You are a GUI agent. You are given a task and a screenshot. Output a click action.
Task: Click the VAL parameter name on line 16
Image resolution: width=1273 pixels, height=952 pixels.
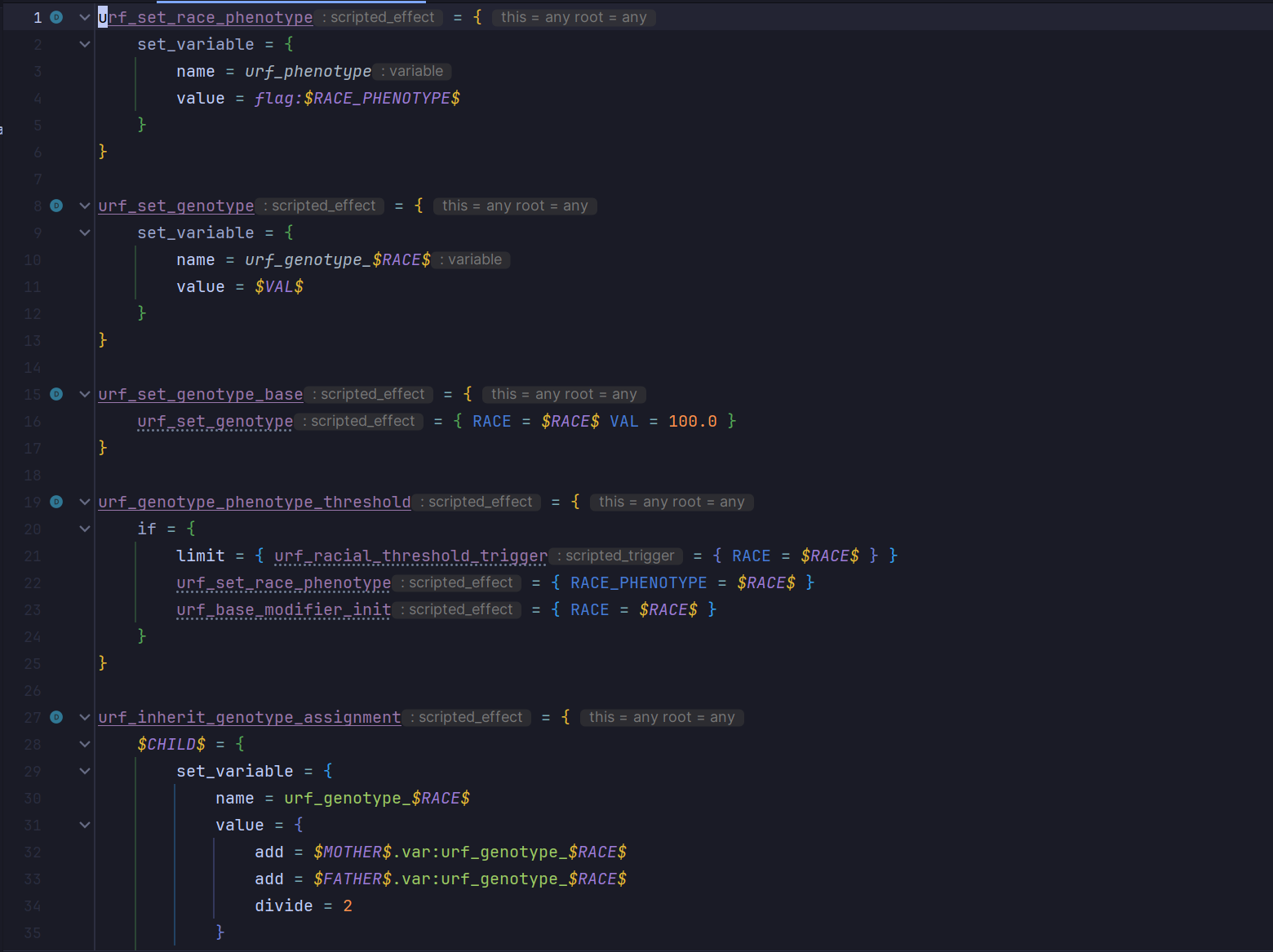pos(624,421)
